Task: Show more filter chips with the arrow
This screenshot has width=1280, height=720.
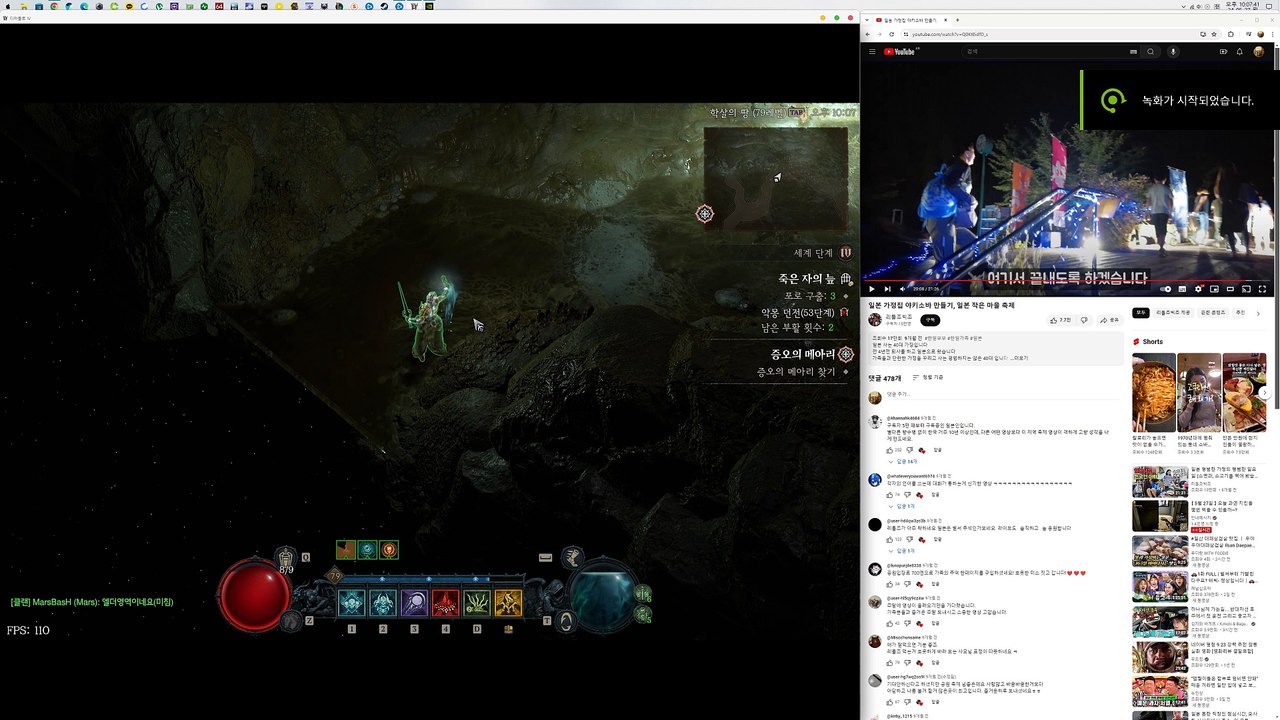Action: pyautogui.click(x=1259, y=313)
